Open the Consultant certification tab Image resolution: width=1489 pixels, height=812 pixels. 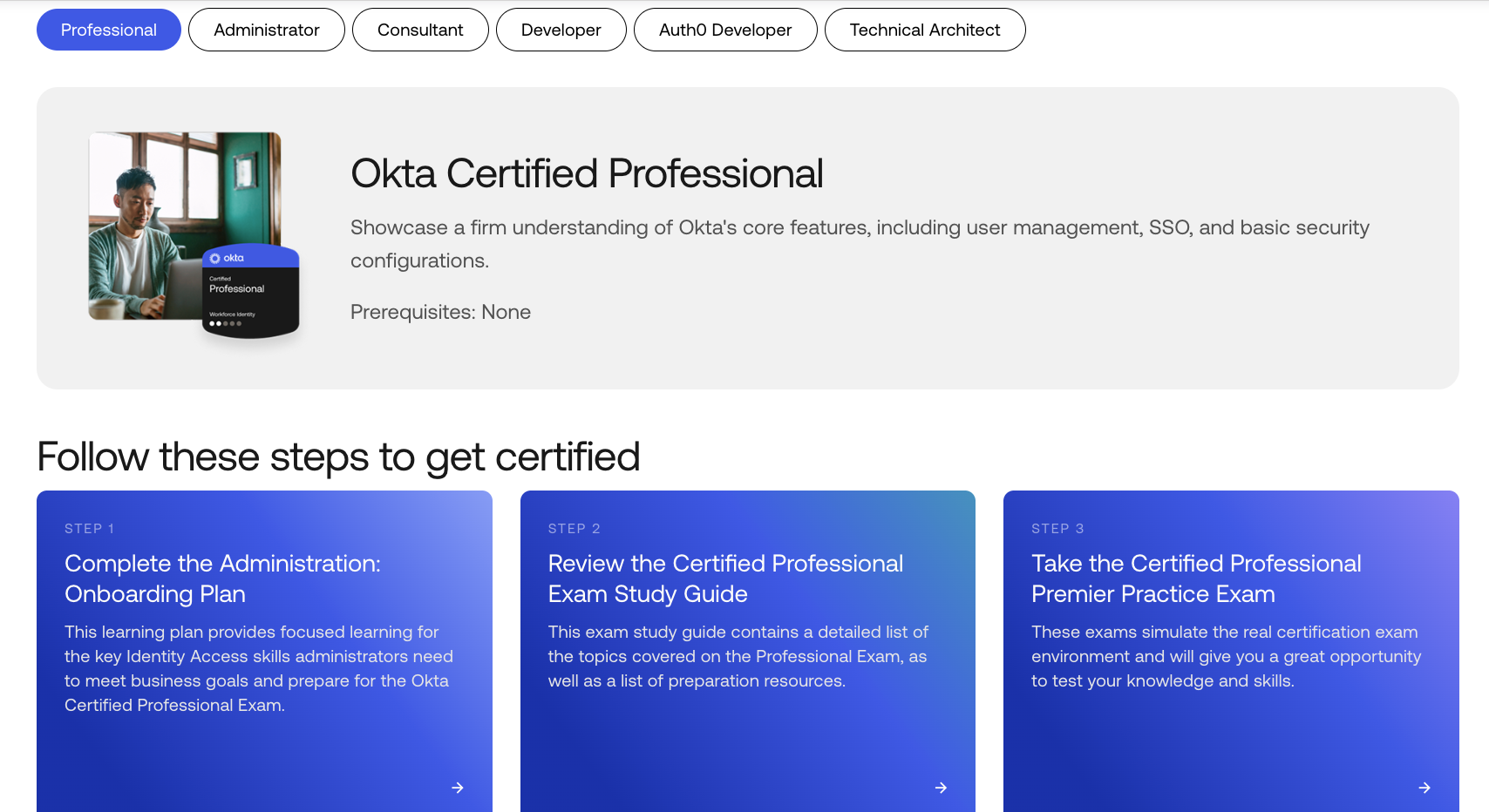point(420,30)
